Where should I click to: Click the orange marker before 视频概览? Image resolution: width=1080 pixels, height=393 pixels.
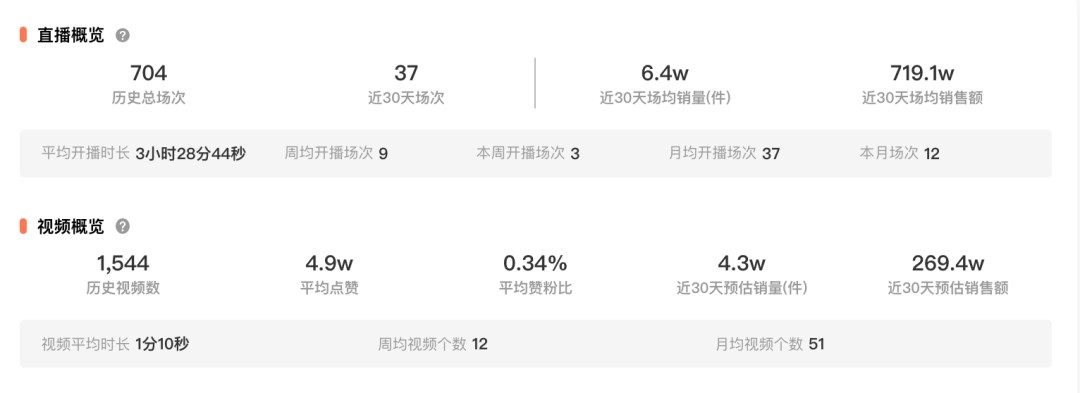click(23, 226)
